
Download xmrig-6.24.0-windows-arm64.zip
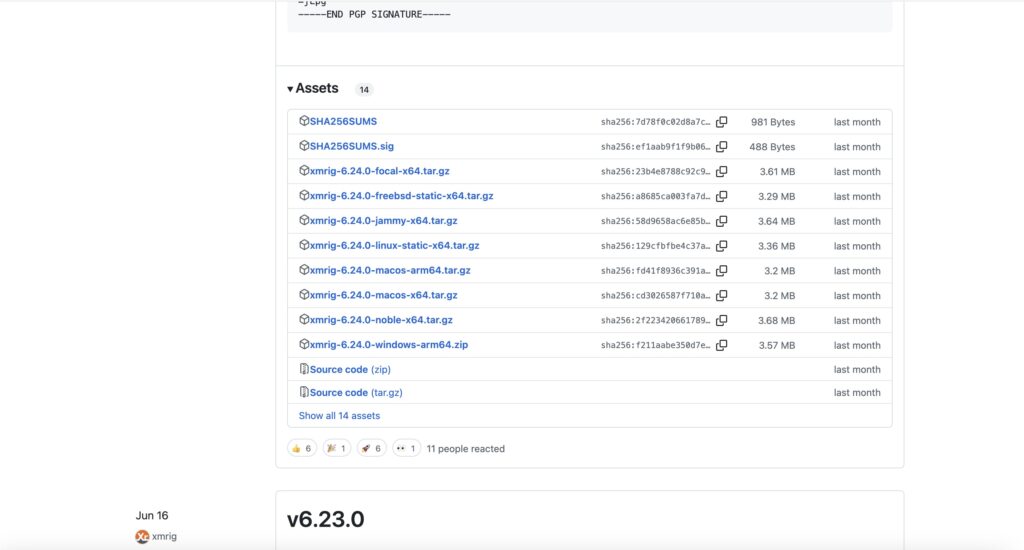pyautogui.click(x=389, y=345)
